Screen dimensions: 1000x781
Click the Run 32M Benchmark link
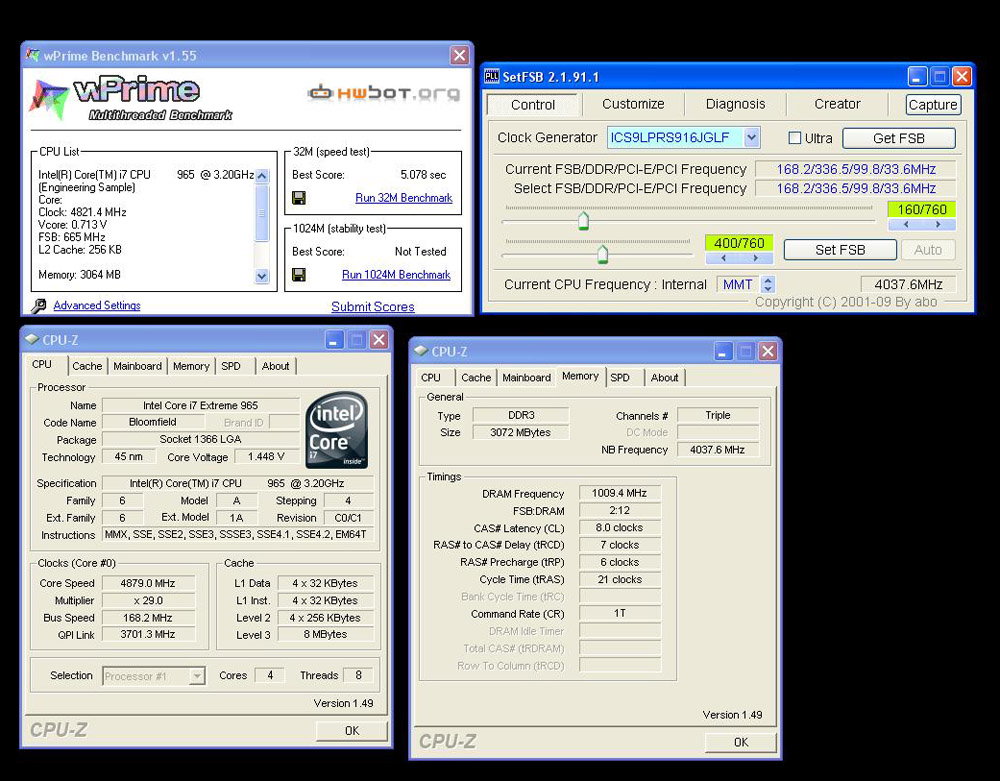coord(404,198)
